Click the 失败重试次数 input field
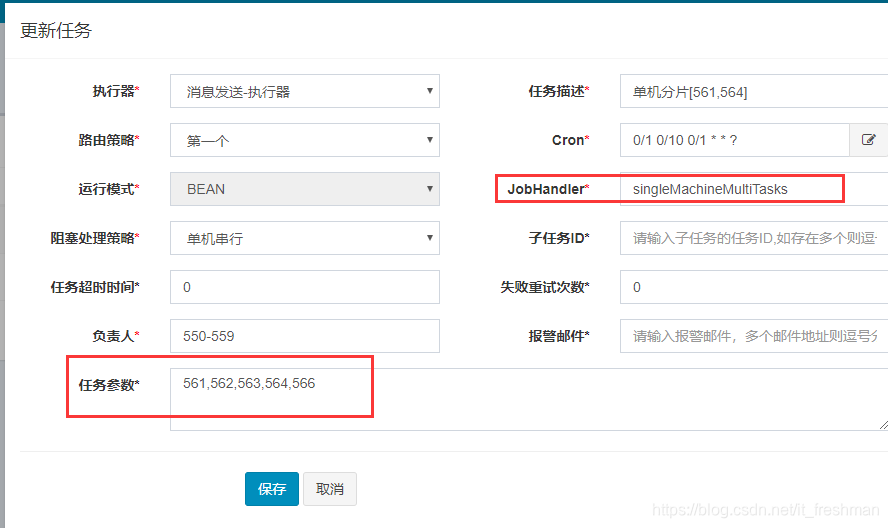Image resolution: width=888 pixels, height=528 pixels. pos(754,287)
